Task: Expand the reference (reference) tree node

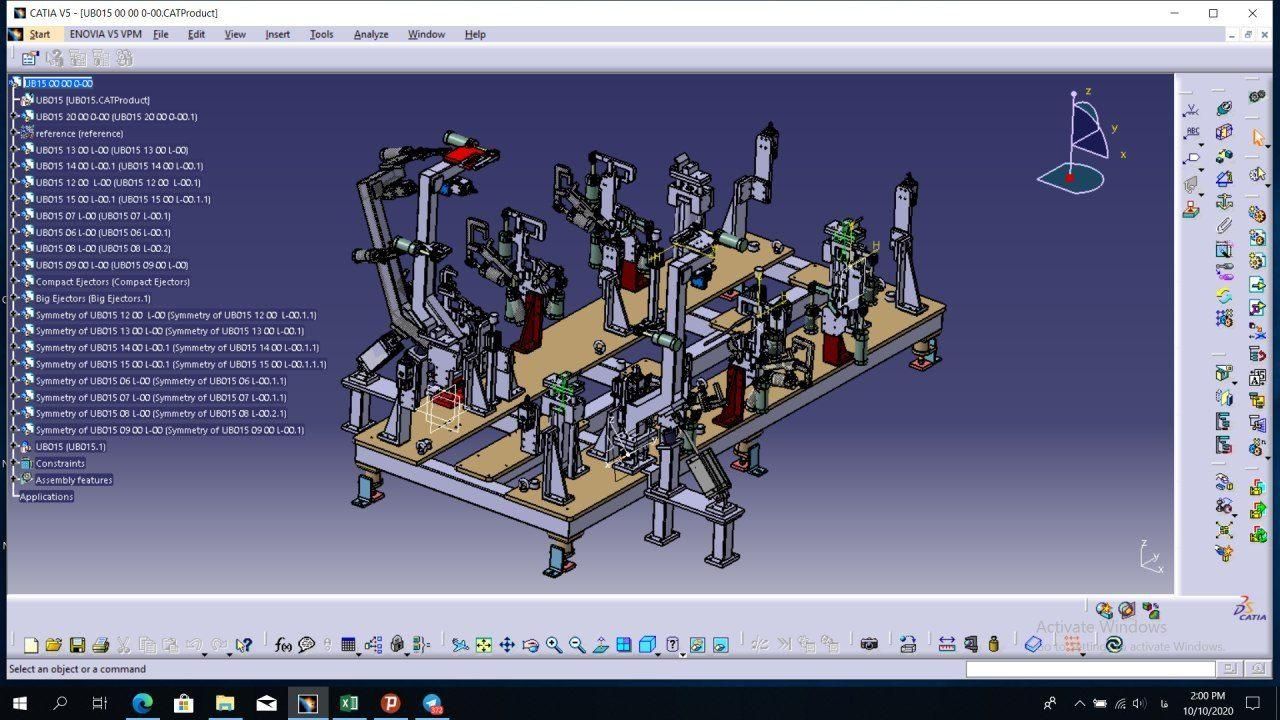Action: [x=15, y=133]
